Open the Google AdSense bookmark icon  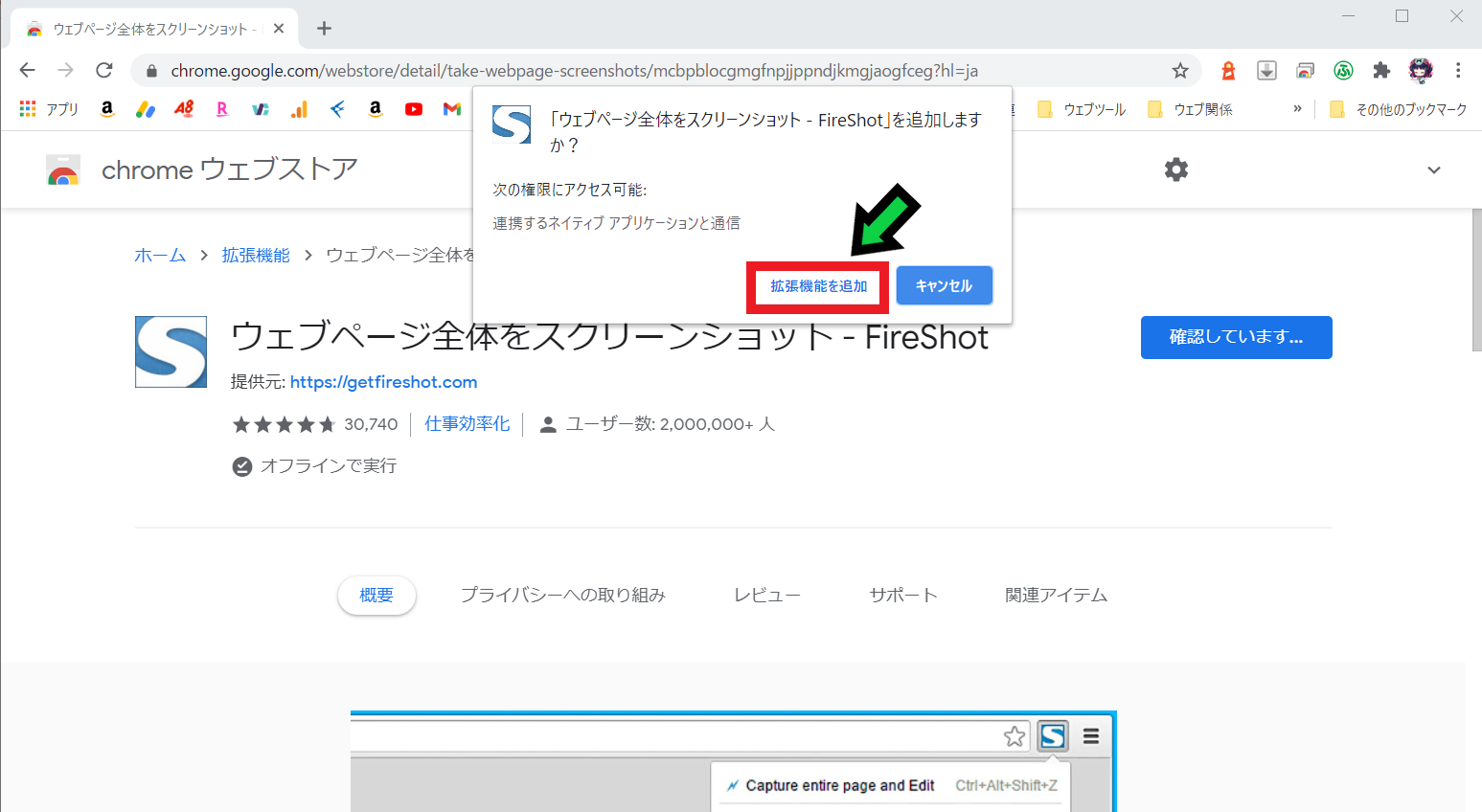pyautogui.click(x=146, y=109)
